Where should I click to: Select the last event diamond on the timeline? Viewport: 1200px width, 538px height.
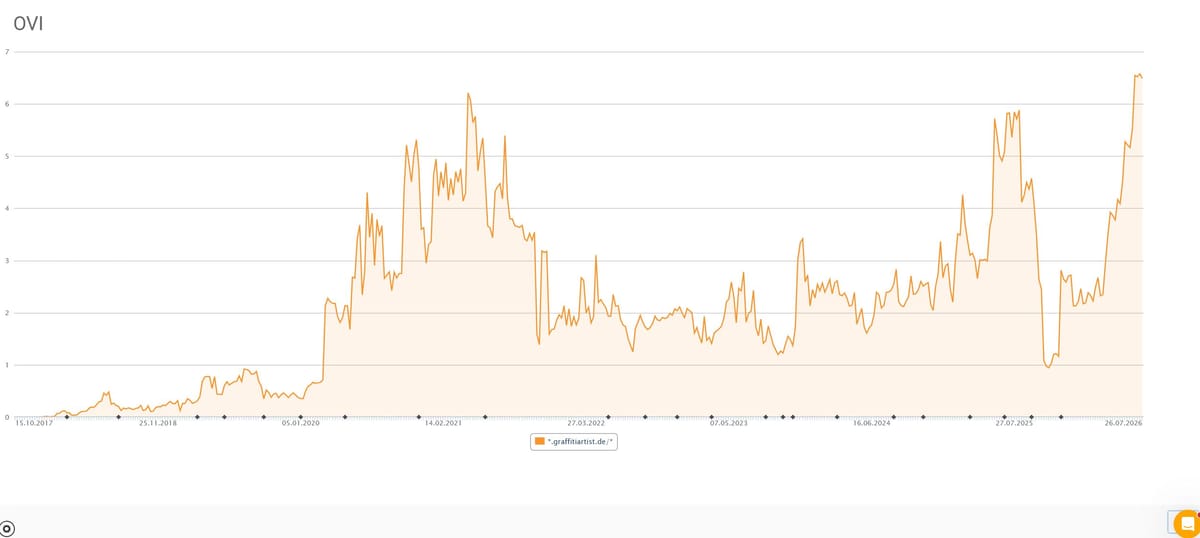(1061, 417)
